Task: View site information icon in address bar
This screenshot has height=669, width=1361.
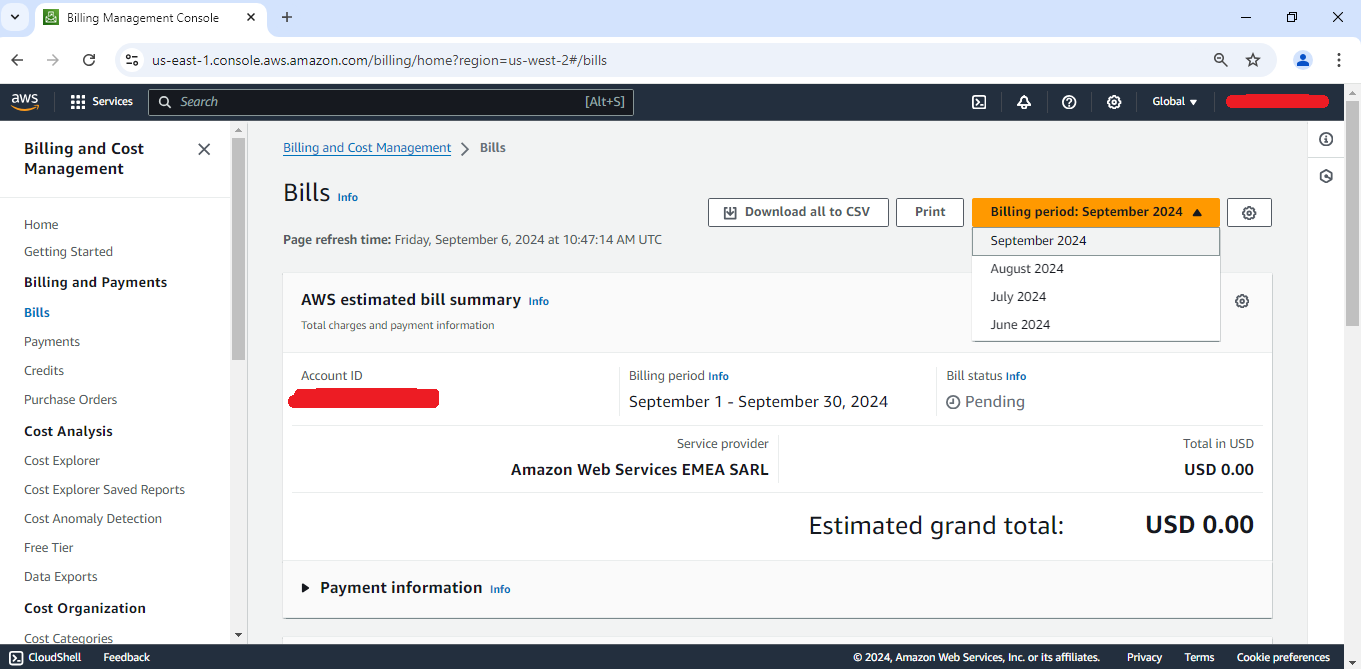Action: click(131, 60)
